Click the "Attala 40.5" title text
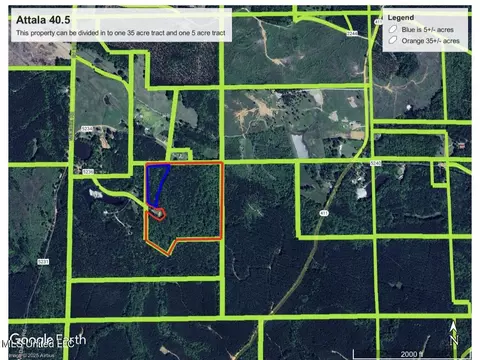Image resolution: width=480 pixels, height=360 pixels. 43,20
